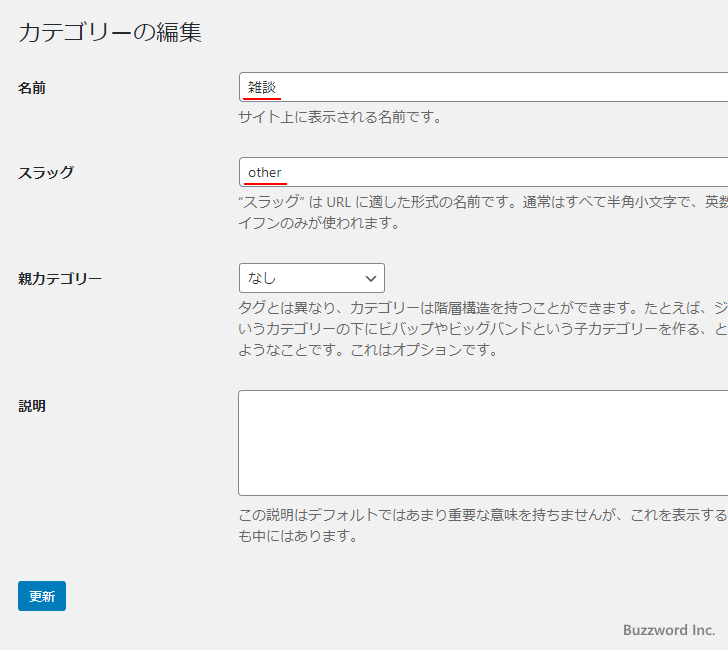728x650 pixels.
Task: Click the カテゴリーの編集 page heading
Action: [110, 32]
